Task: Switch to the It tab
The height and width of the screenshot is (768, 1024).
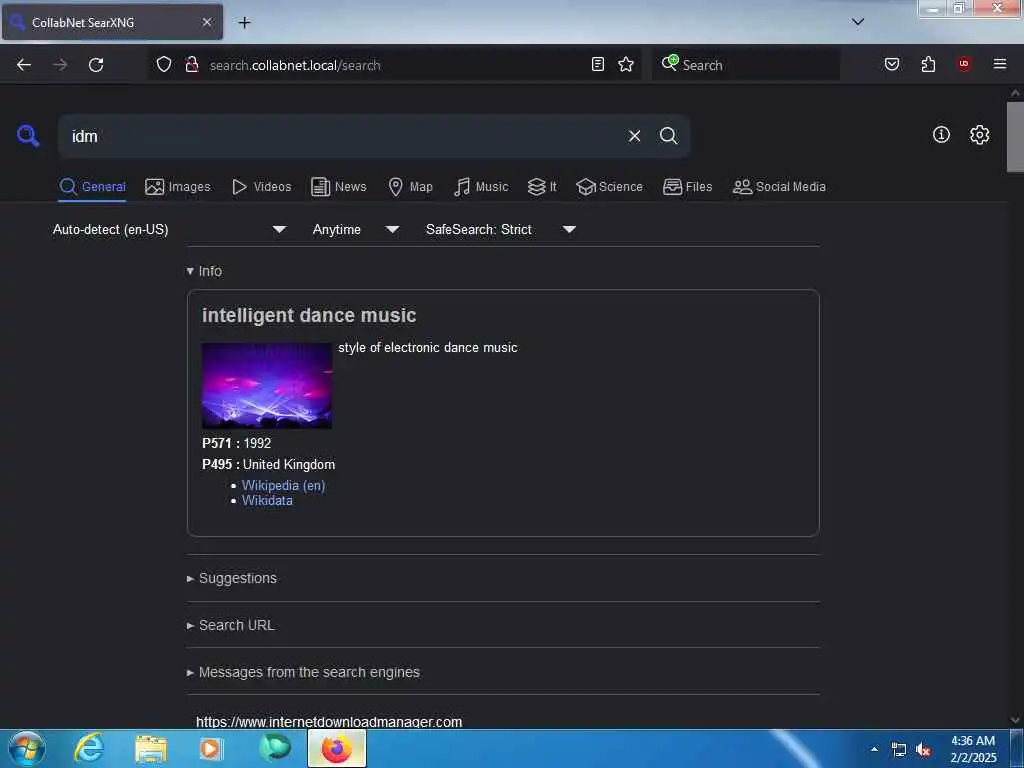Action: (542, 187)
